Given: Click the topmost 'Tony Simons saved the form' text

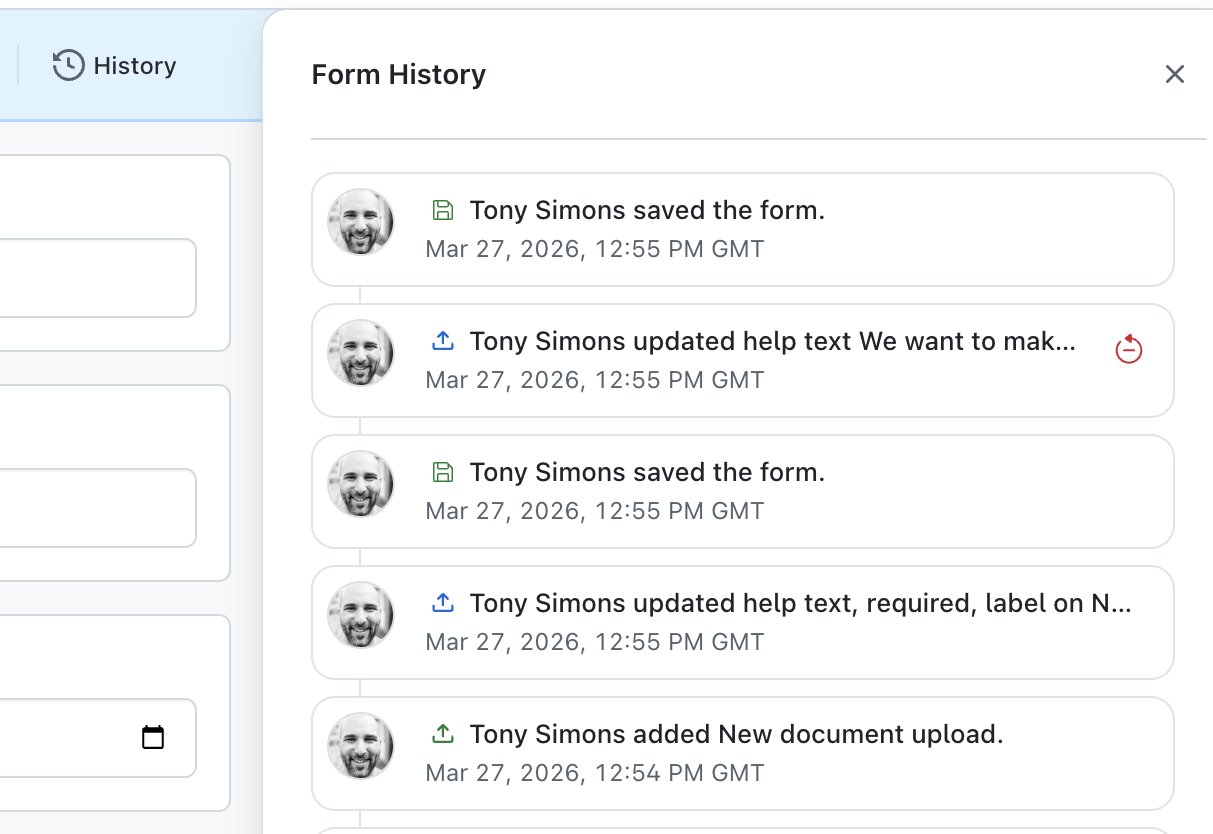Looking at the screenshot, I should (x=647, y=210).
